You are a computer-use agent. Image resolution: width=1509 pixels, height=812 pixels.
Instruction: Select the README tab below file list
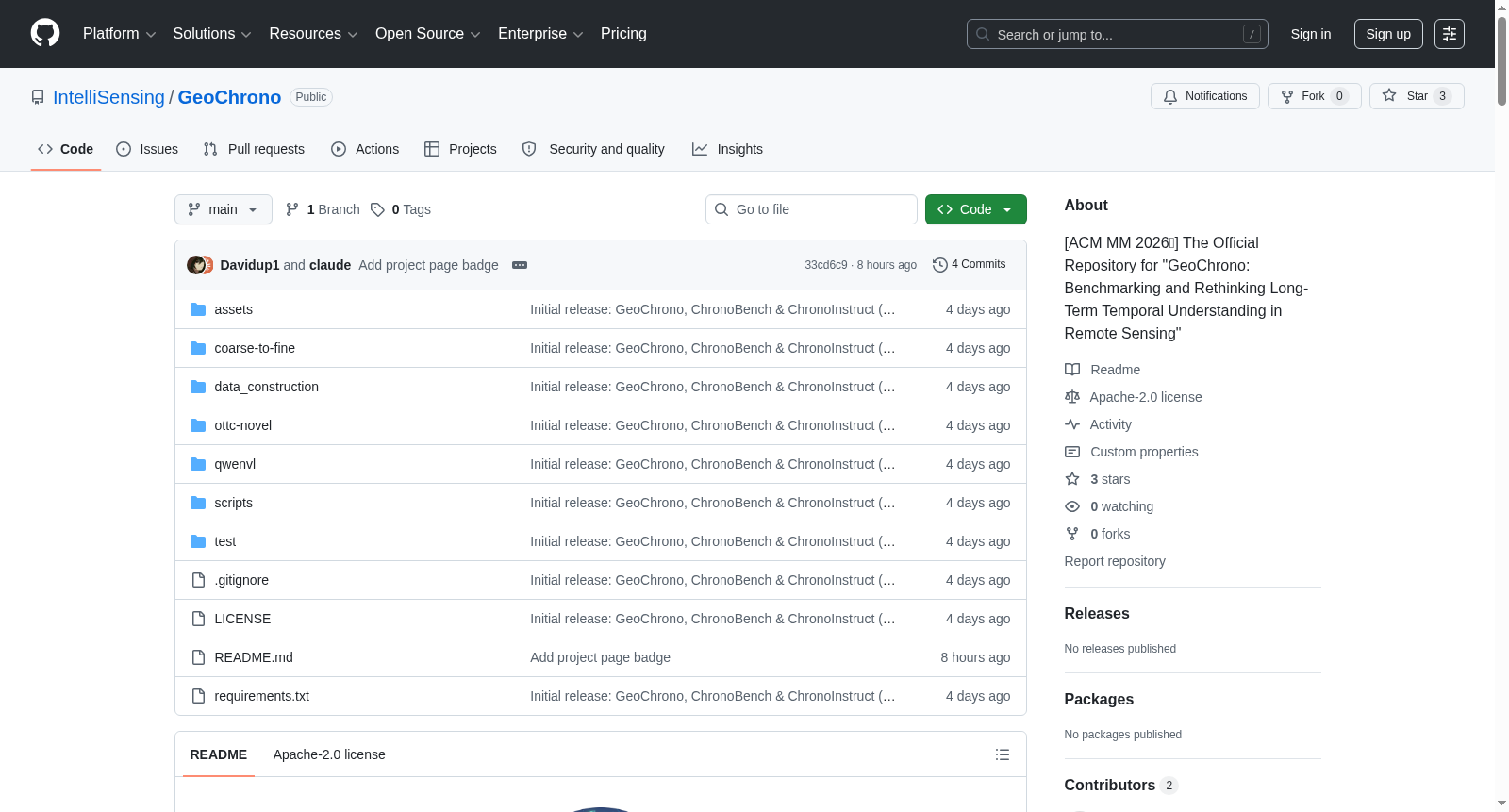click(x=219, y=754)
